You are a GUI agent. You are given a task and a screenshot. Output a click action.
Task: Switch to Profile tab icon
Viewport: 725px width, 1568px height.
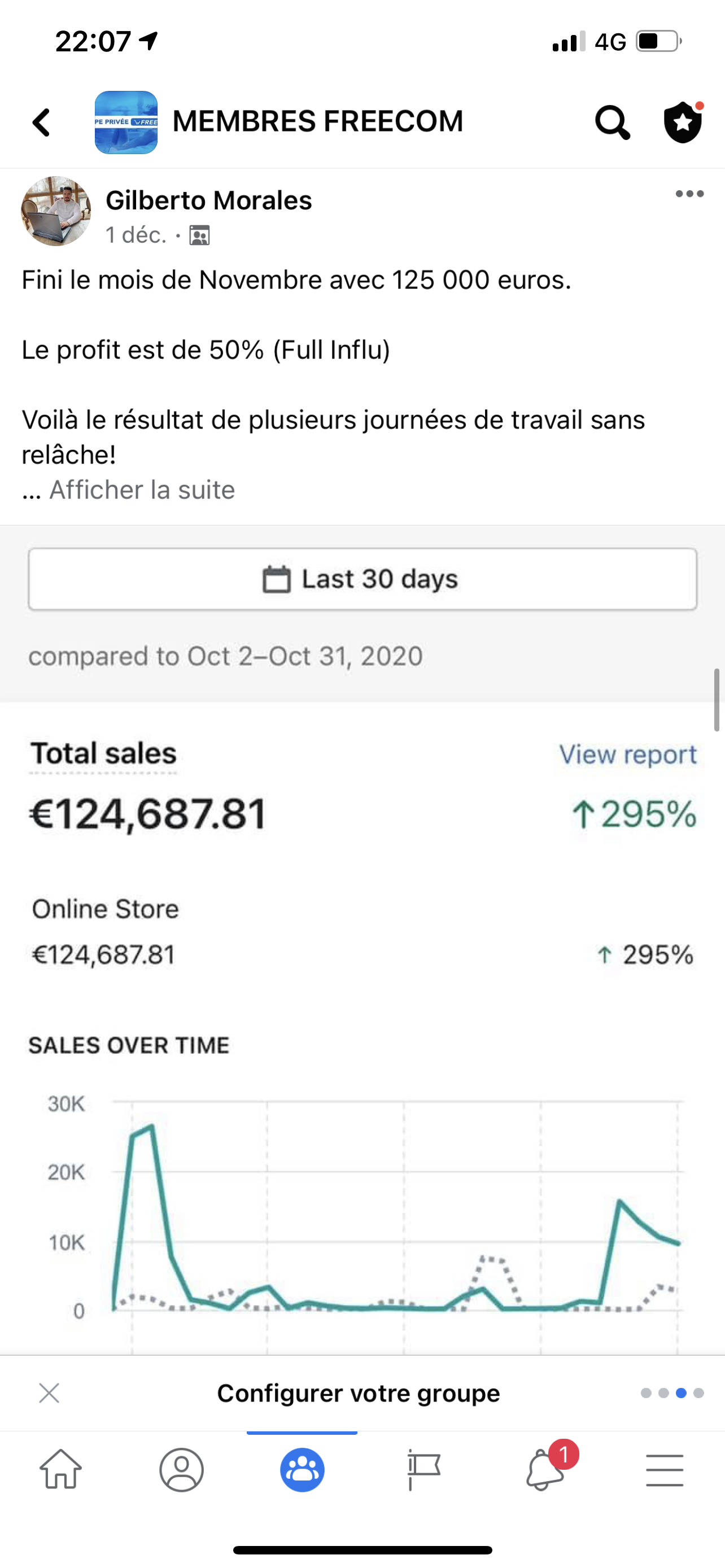coord(181,1470)
